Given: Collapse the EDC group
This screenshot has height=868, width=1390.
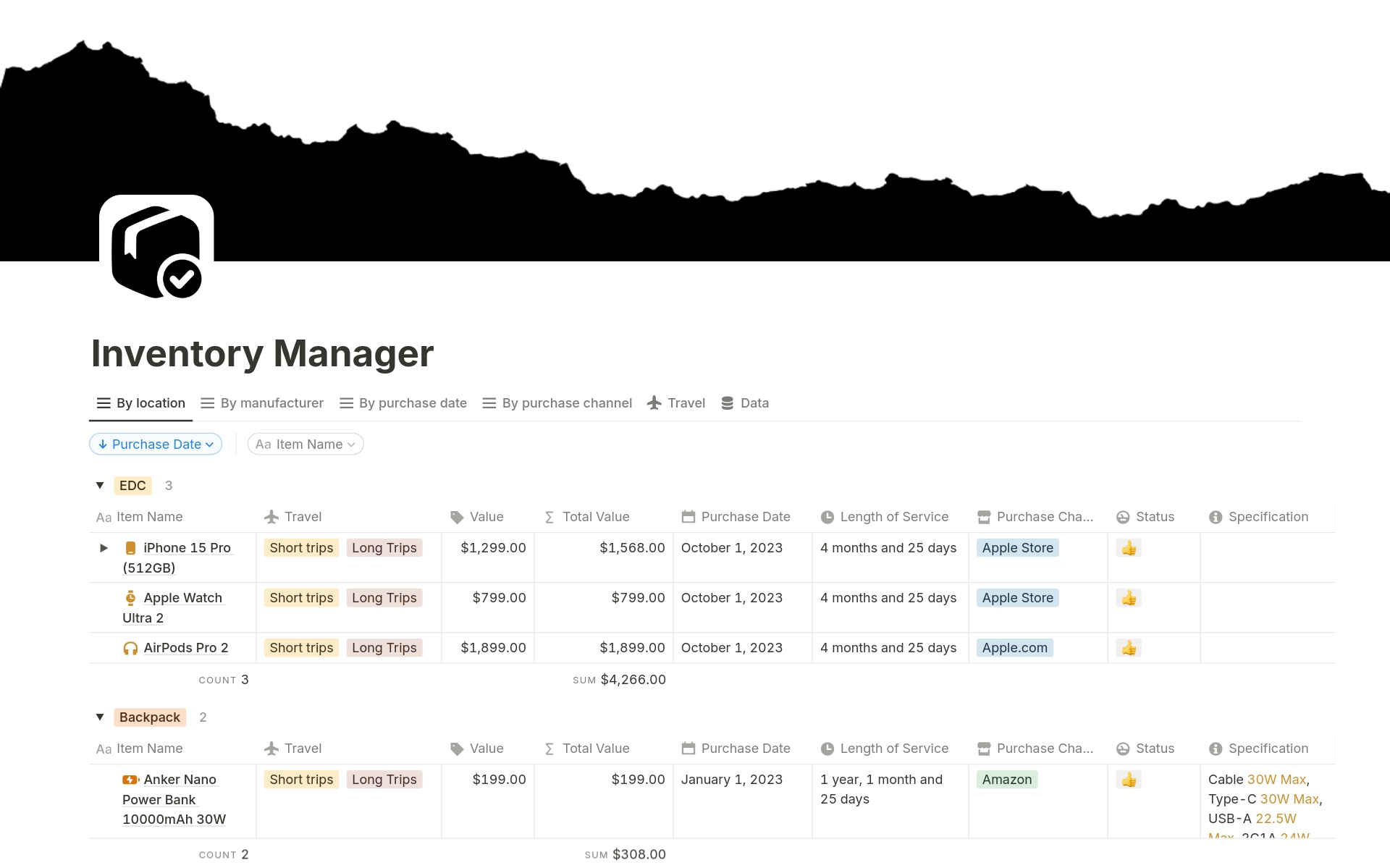Looking at the screenshot, I should tap(100, 486).
